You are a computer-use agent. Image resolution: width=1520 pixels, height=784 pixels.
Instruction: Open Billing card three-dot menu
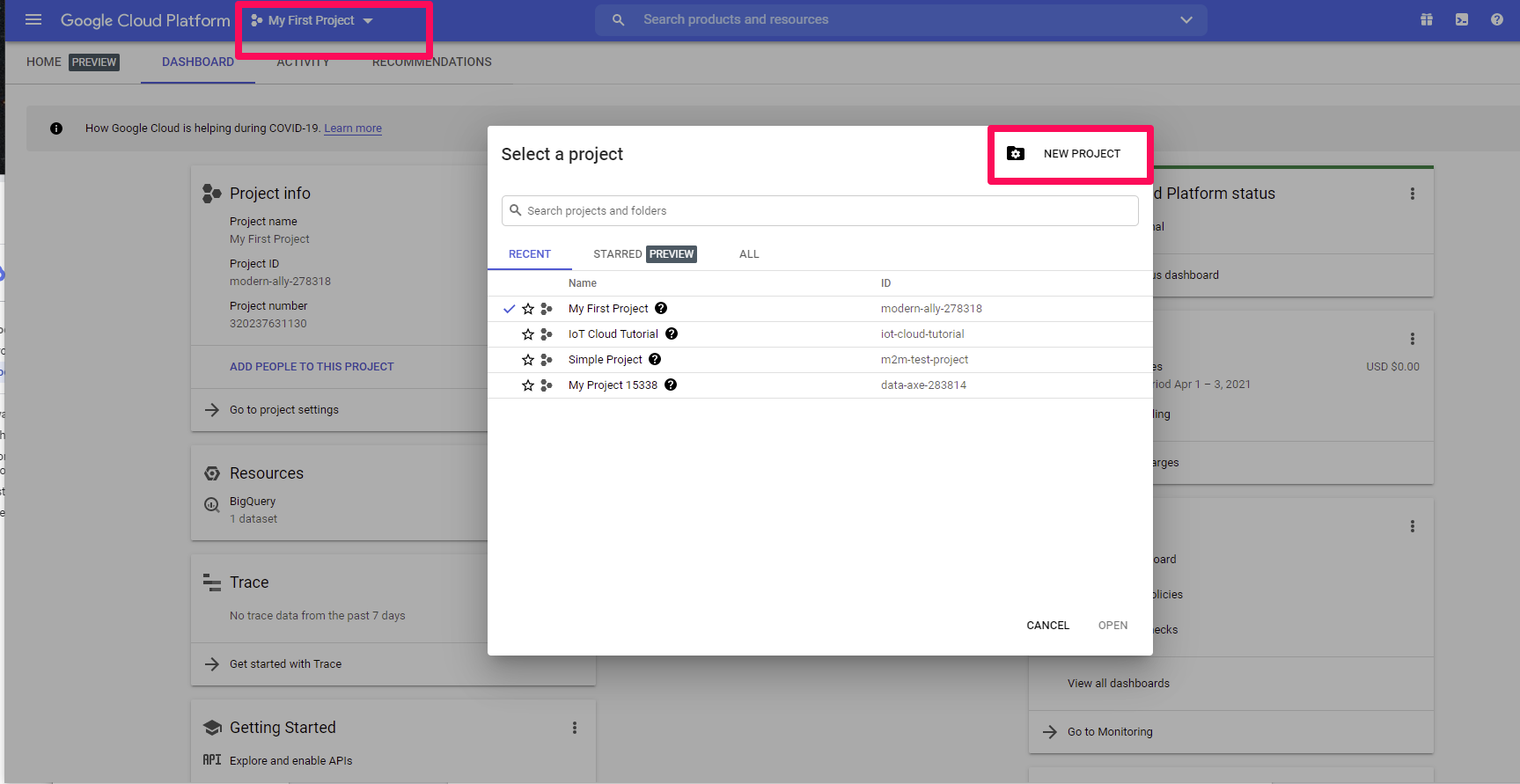[1413, 339]
